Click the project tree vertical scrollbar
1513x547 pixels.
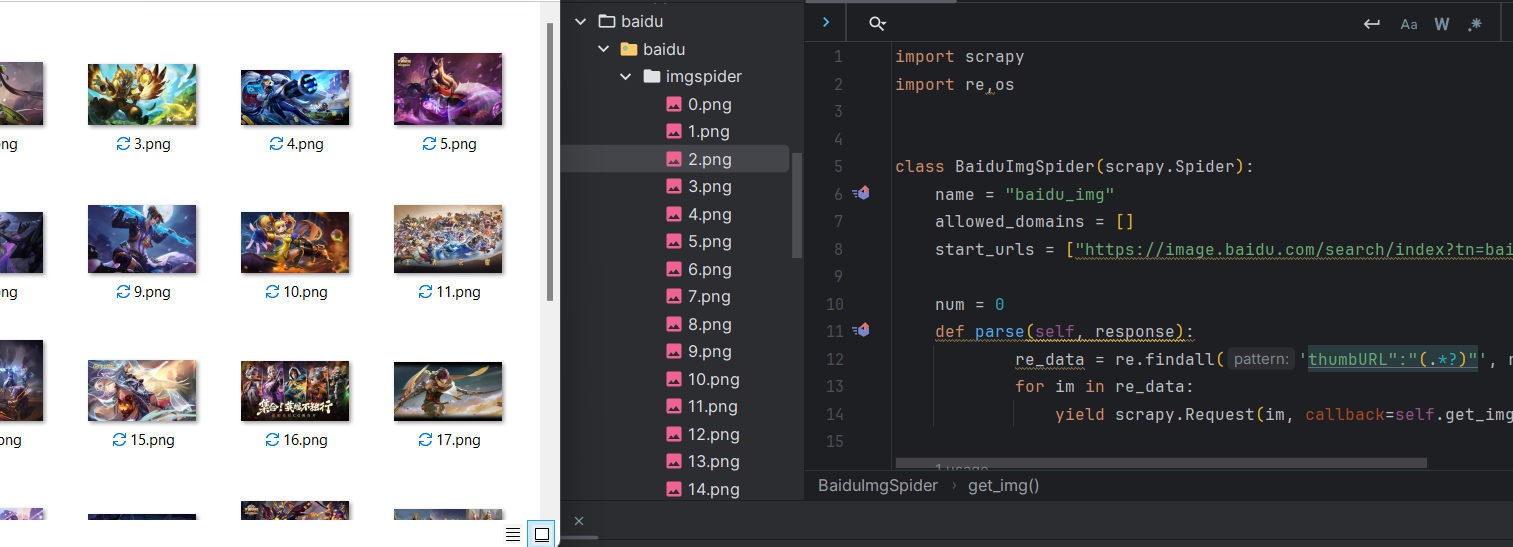point(797,205)
